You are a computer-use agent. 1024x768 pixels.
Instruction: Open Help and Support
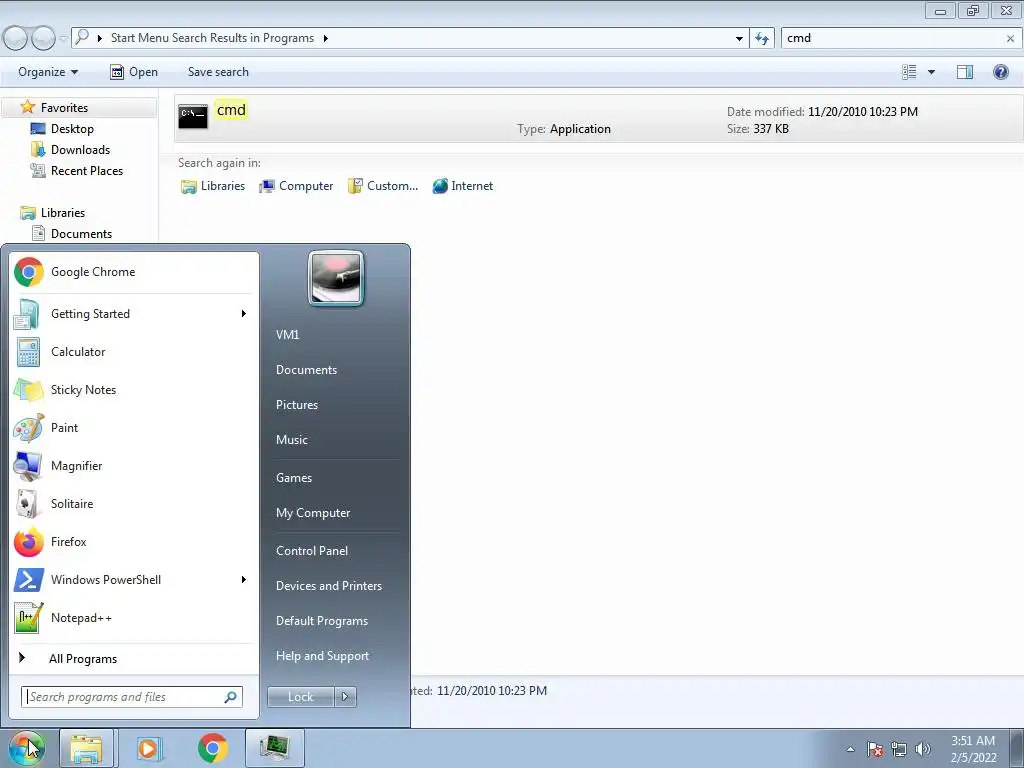tap(322, 656)
